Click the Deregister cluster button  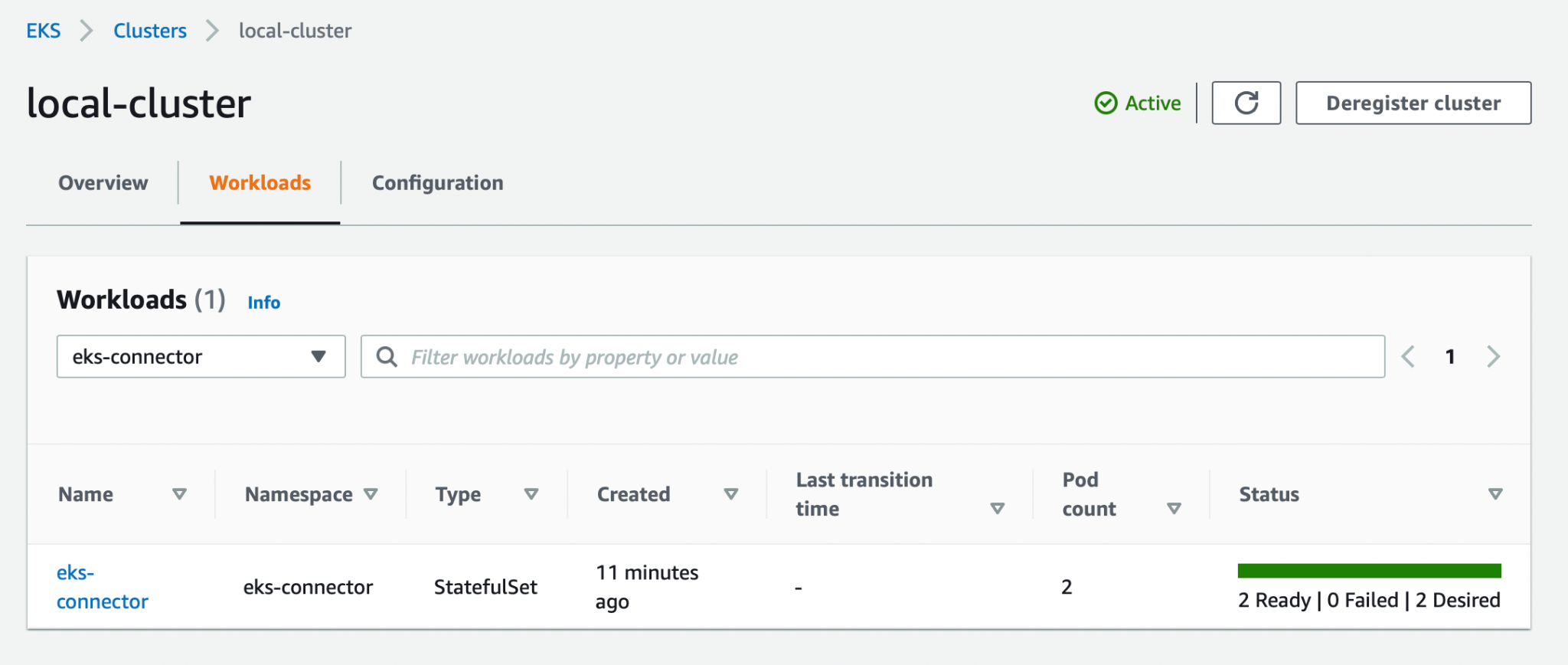[1413, 103]
